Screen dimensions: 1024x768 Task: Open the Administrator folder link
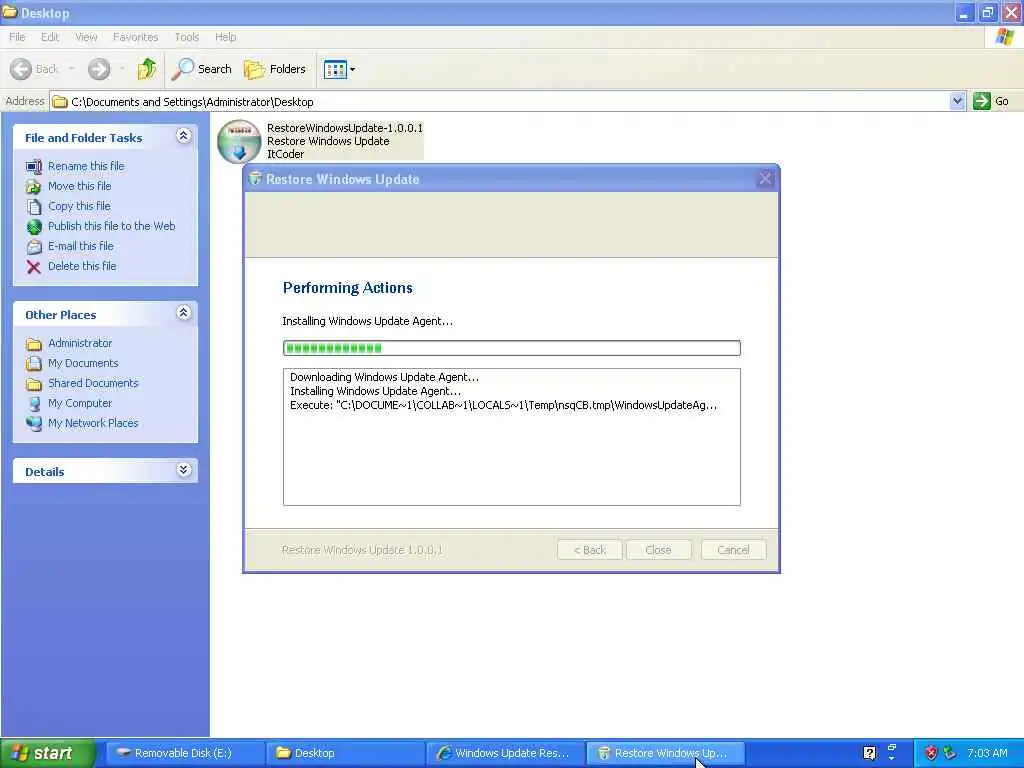[x=80, y=343]
